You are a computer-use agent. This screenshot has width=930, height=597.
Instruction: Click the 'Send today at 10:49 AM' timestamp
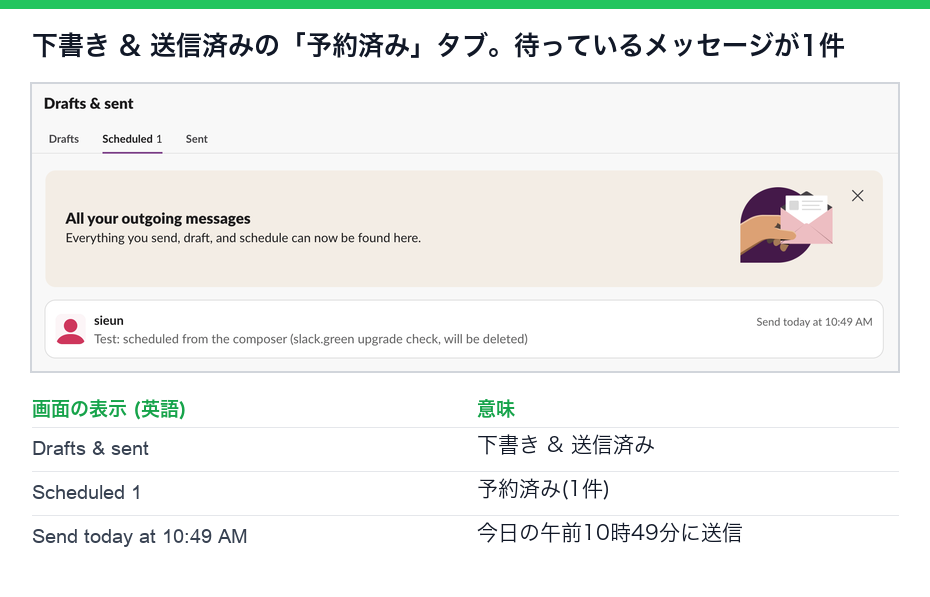click(x=814, y=322)
